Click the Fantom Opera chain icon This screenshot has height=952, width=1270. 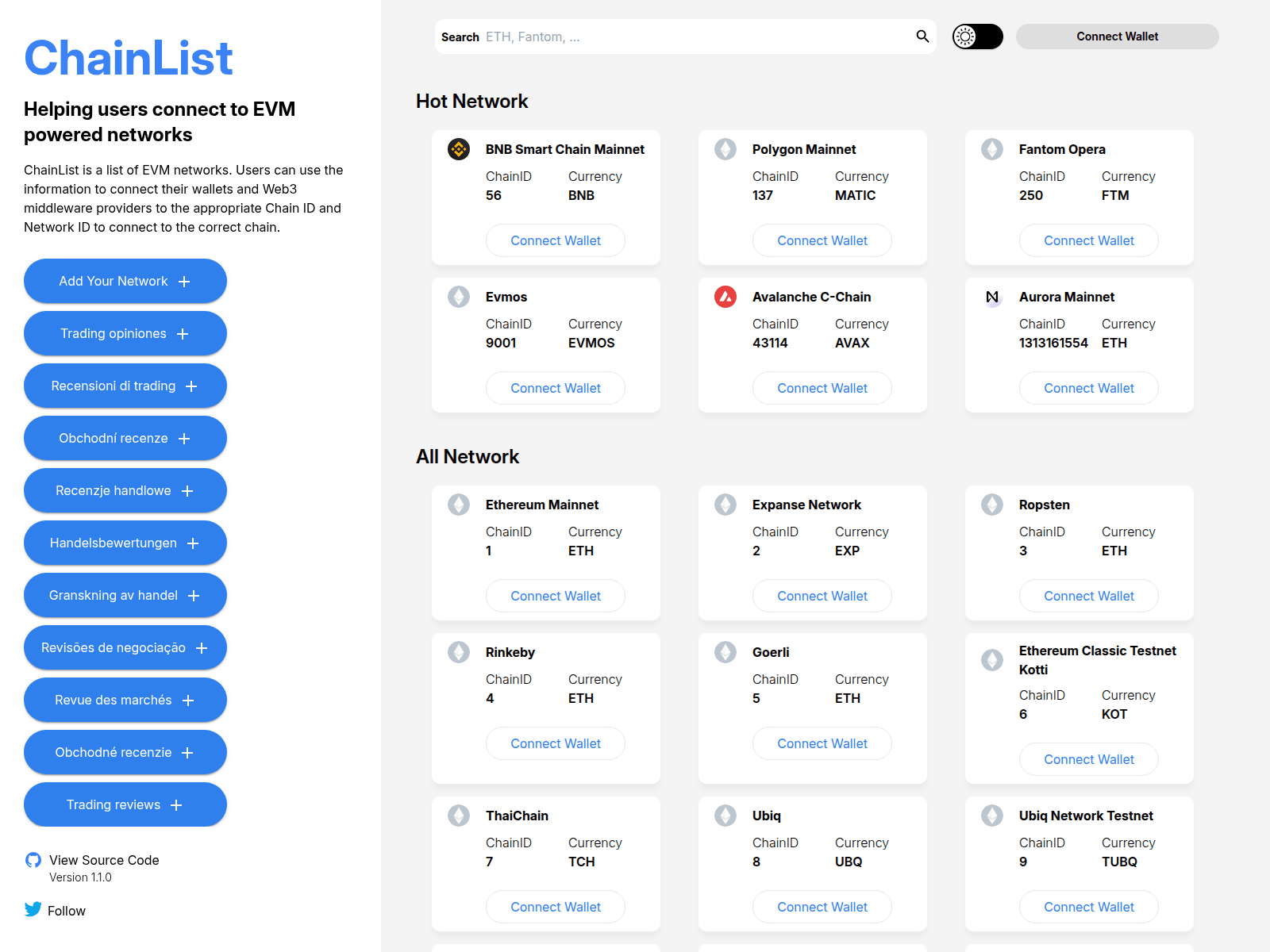click(x=992, y=149)
